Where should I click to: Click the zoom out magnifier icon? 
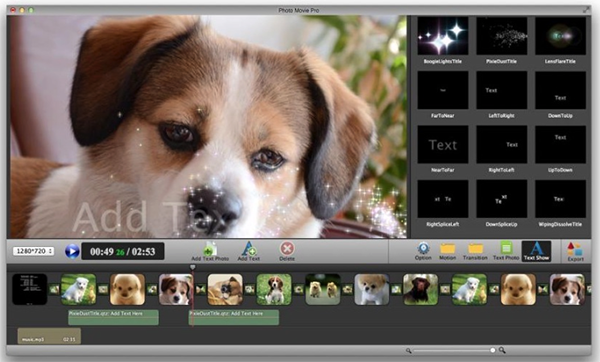408,351
